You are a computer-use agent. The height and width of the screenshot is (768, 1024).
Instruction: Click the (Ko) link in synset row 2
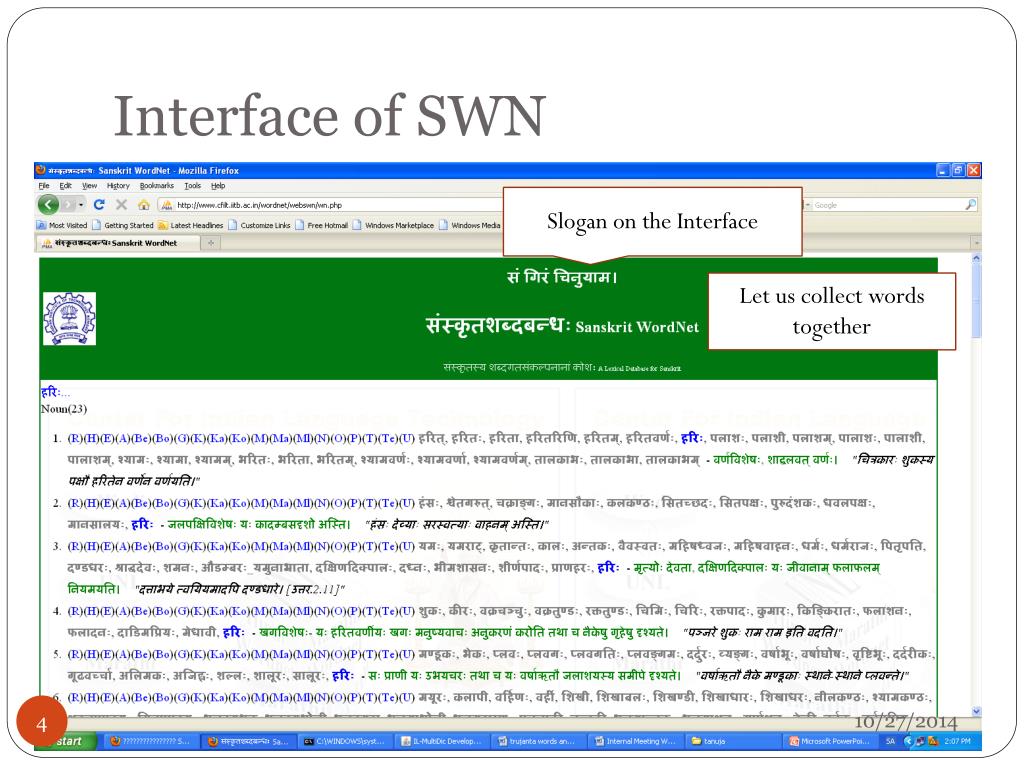[239, 503]
